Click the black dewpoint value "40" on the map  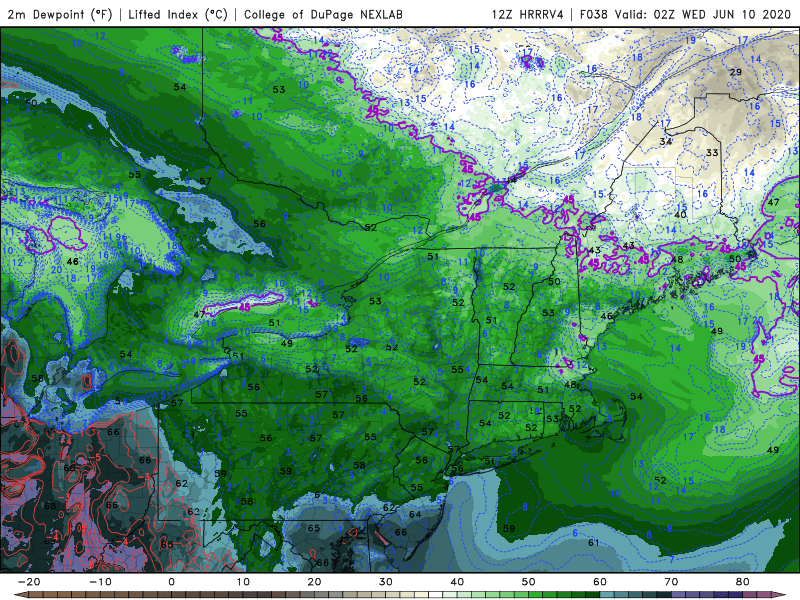click(680, 215)
